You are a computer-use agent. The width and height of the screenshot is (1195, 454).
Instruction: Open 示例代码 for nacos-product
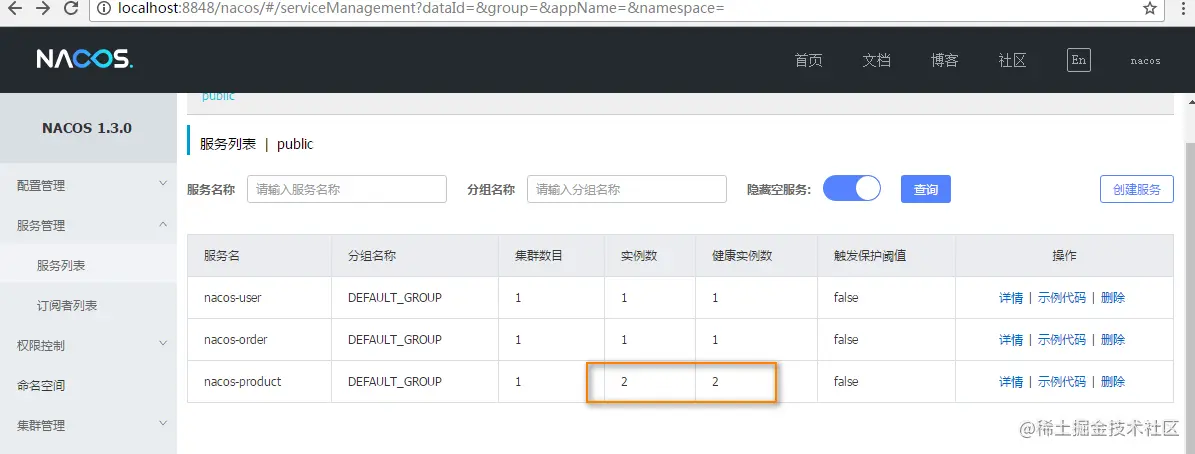1062,382
